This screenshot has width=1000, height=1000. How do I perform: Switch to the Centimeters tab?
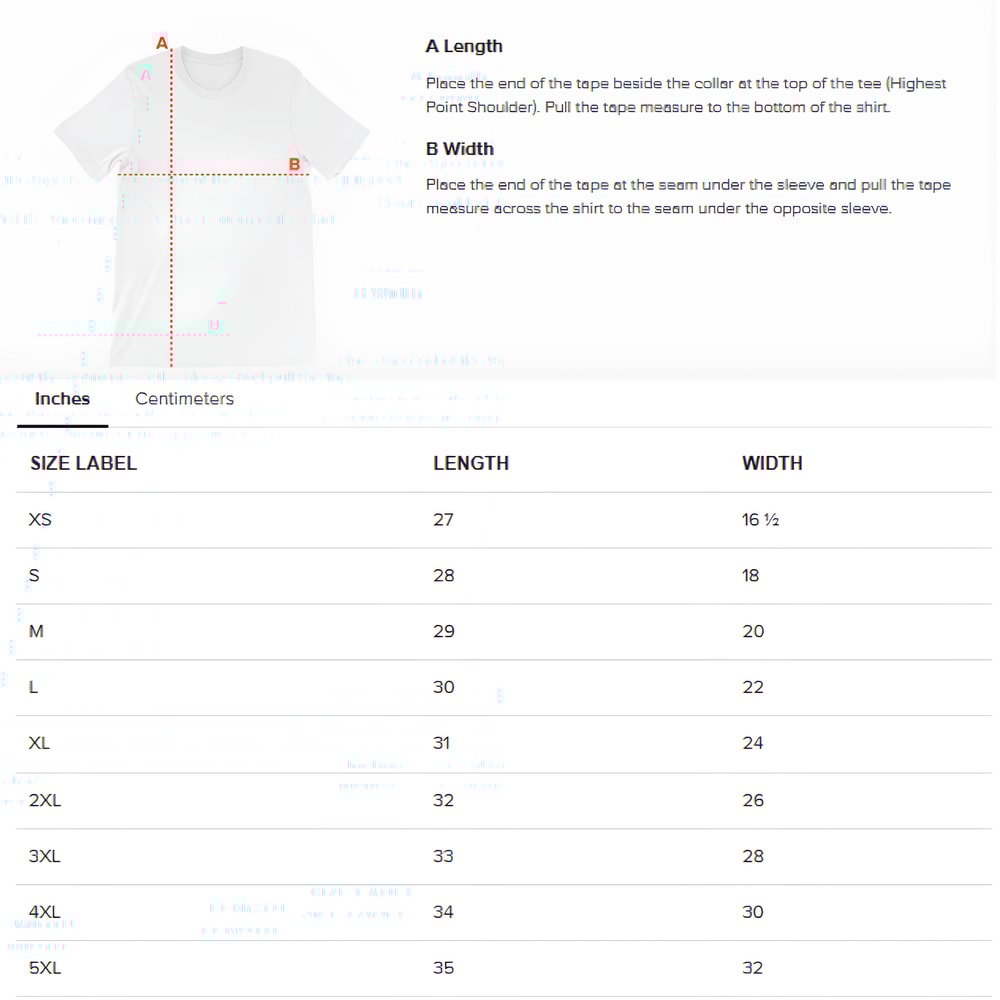(184, 399)
